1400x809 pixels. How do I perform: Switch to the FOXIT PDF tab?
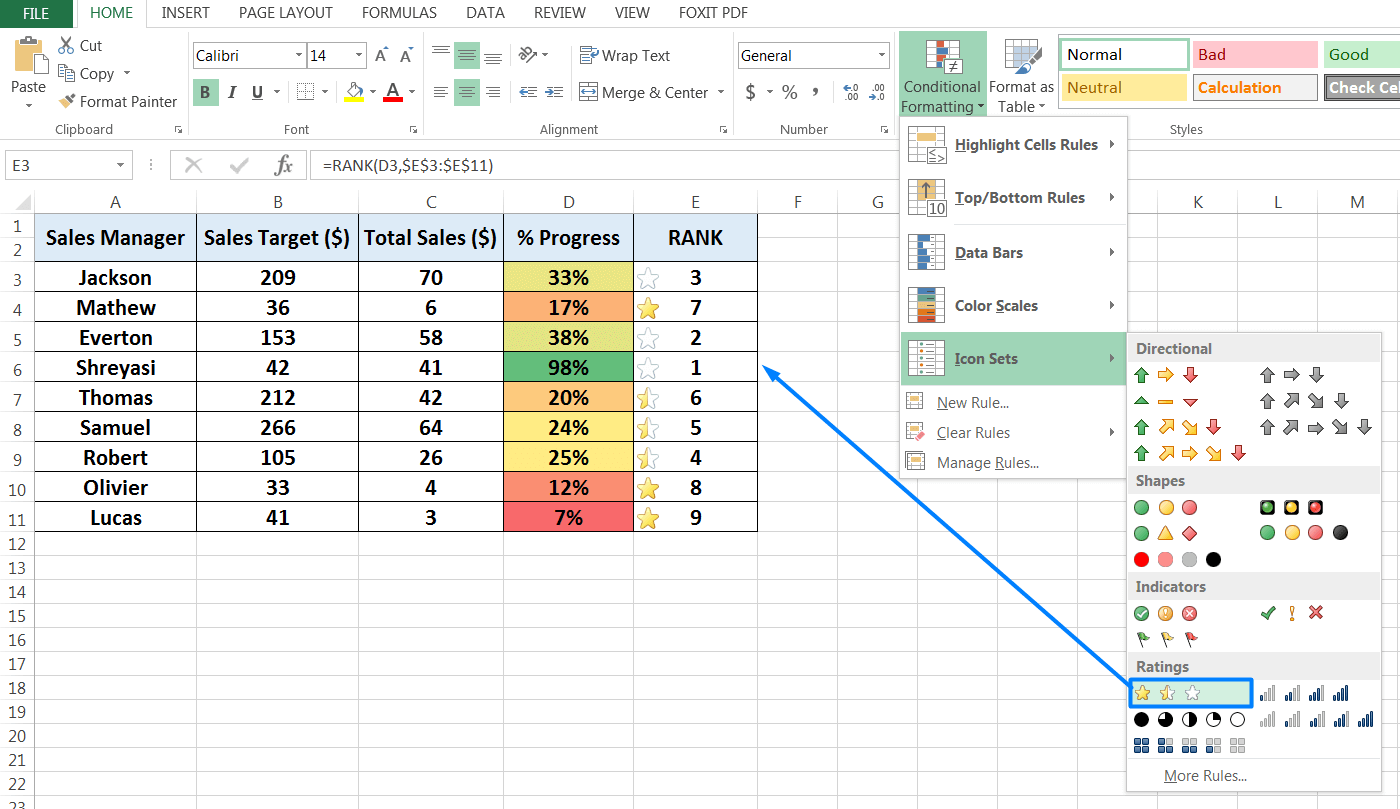tap(711, 13)
